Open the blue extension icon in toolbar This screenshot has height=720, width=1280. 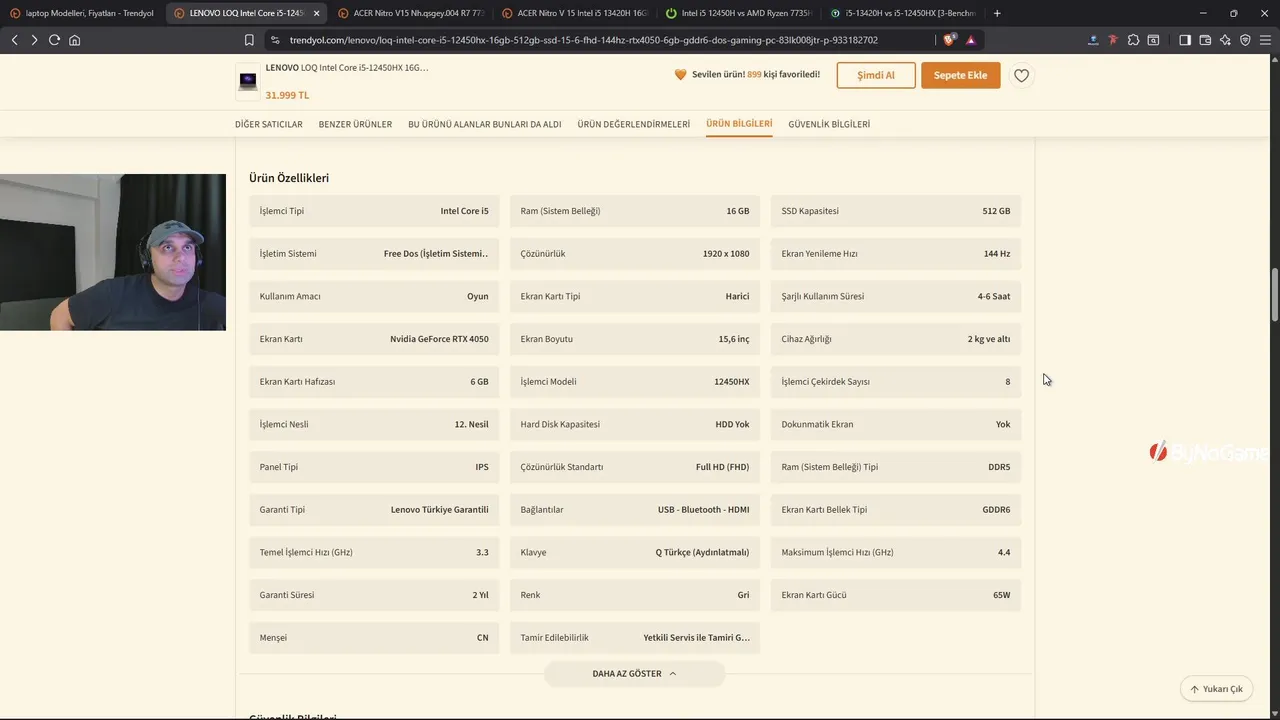(1092, 40)
